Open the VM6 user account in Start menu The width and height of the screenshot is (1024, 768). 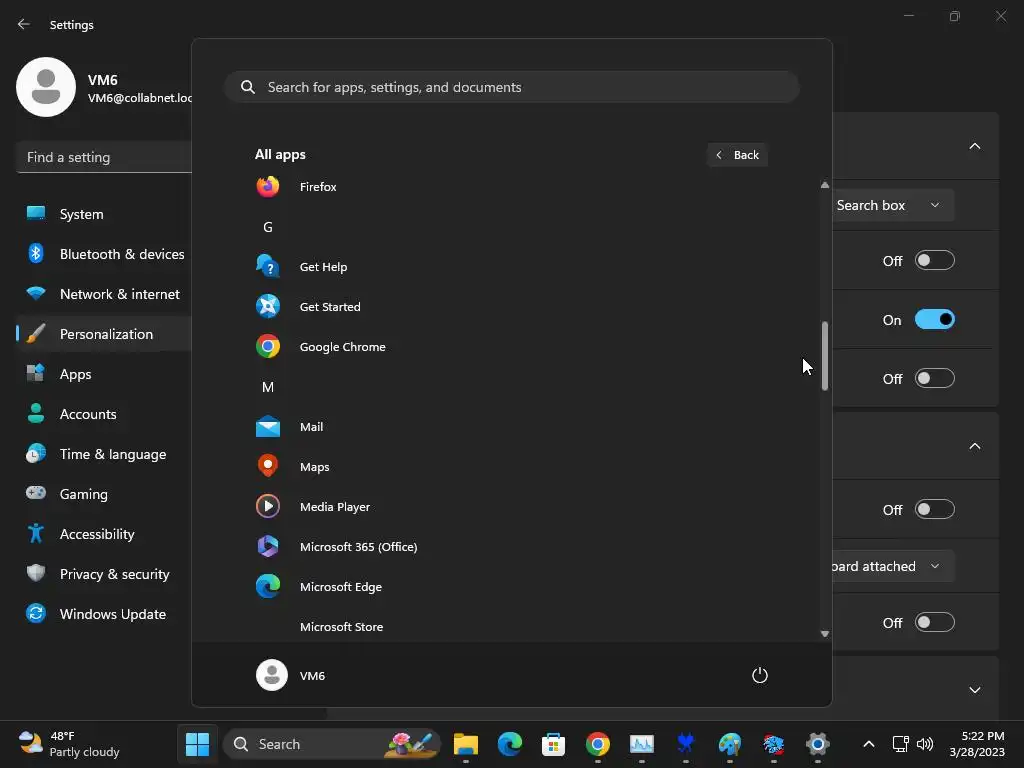[x=291, y=675]
